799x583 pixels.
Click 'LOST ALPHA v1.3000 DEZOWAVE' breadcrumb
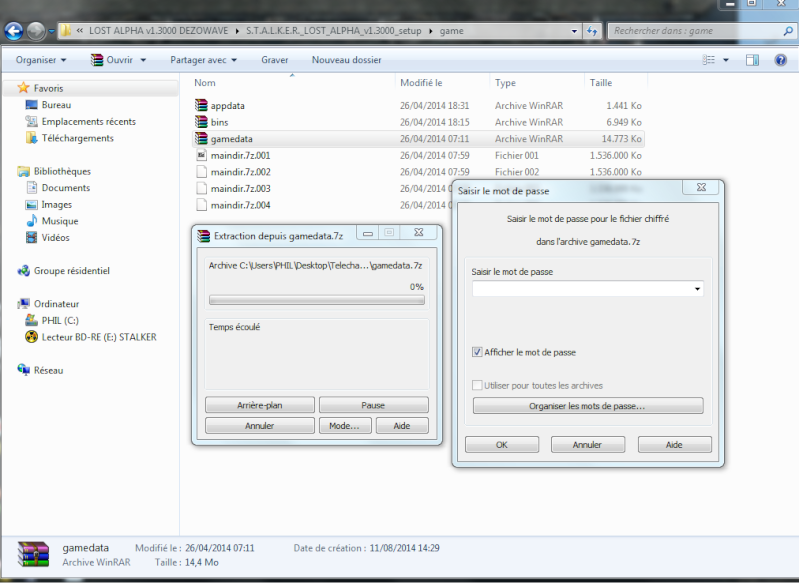[x=158, y=31]
